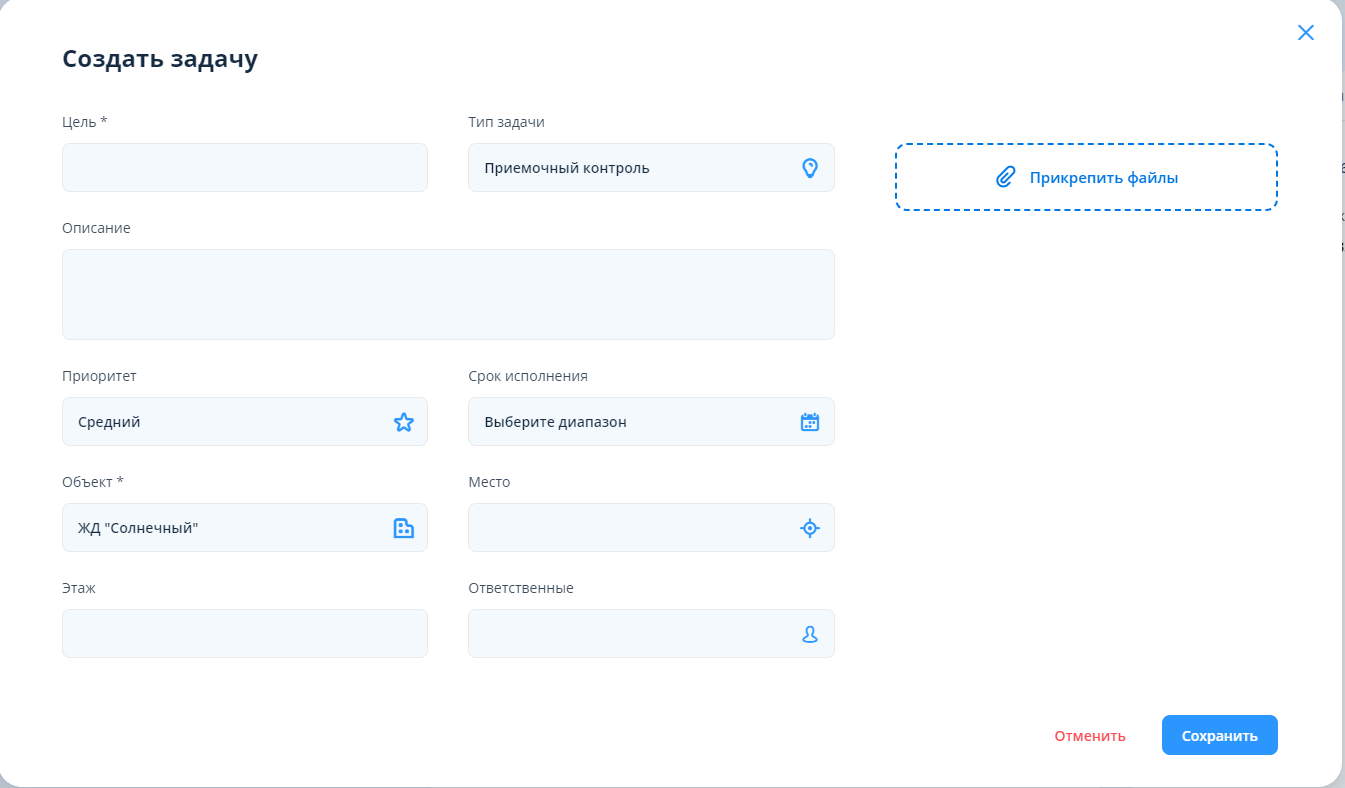Open the empty Место selector field
This screenshot has height=788, width=1345.
[x=630, y=528]
